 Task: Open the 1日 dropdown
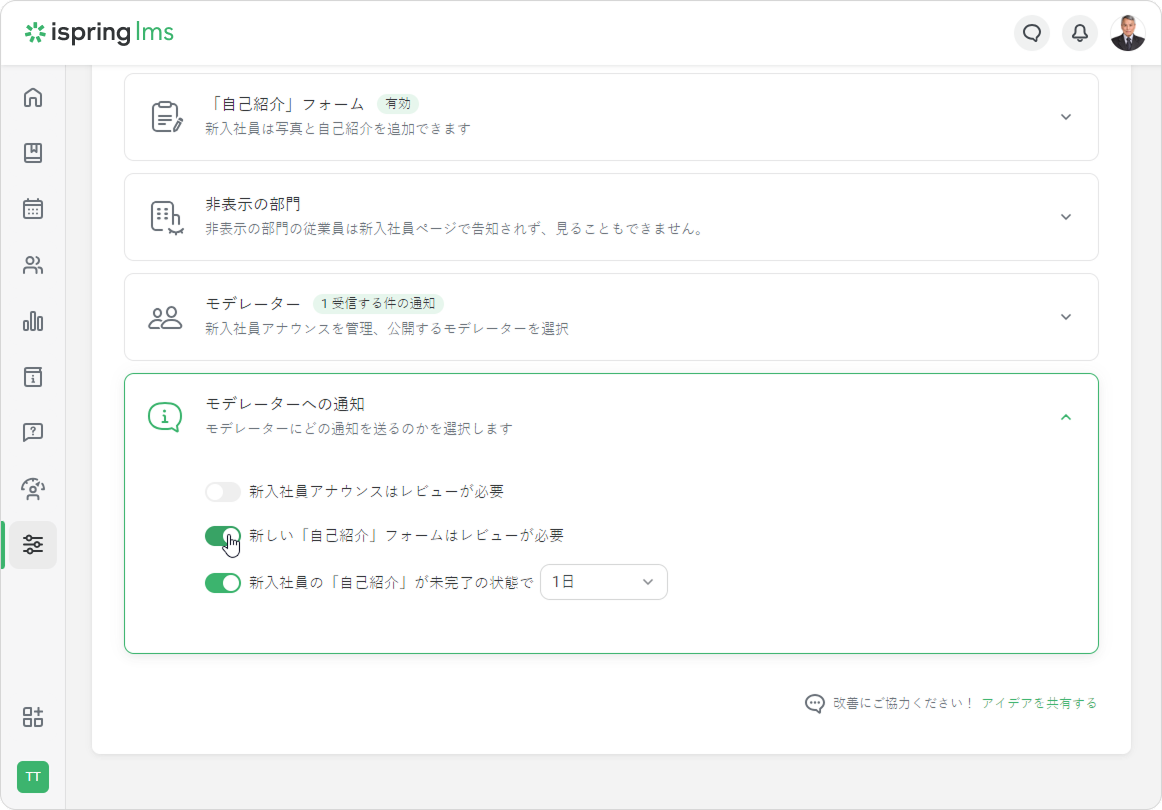(x=603, y=582)
